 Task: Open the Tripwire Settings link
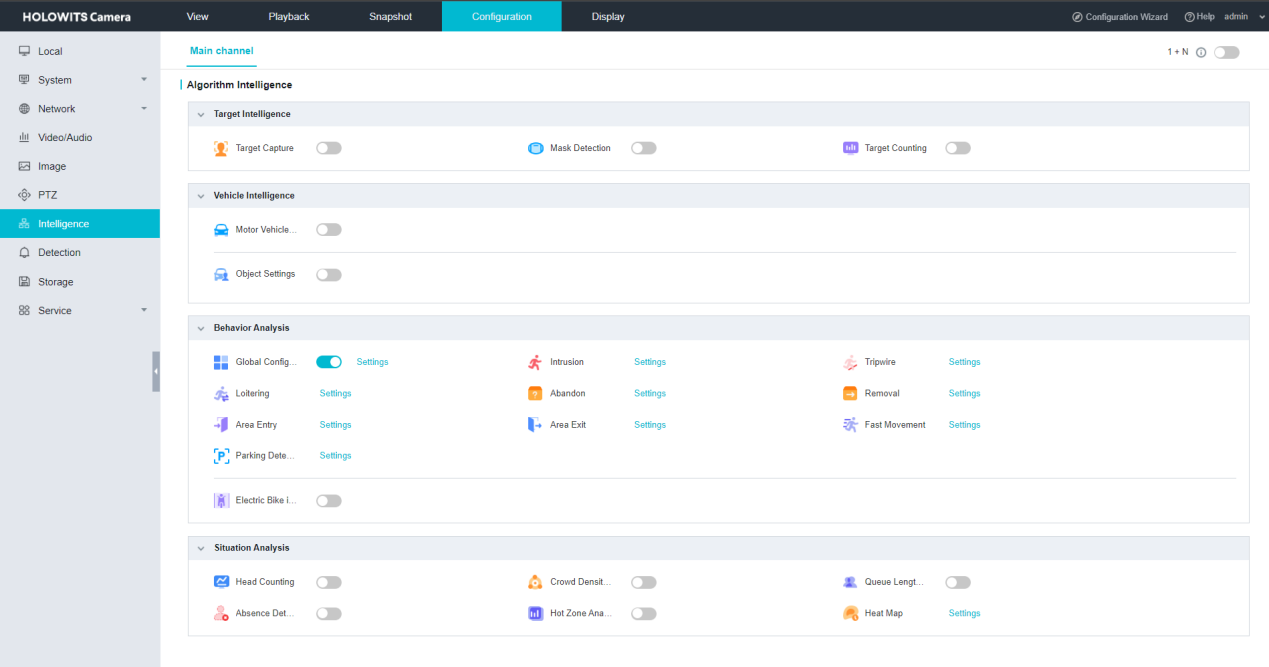click(964, 362)
